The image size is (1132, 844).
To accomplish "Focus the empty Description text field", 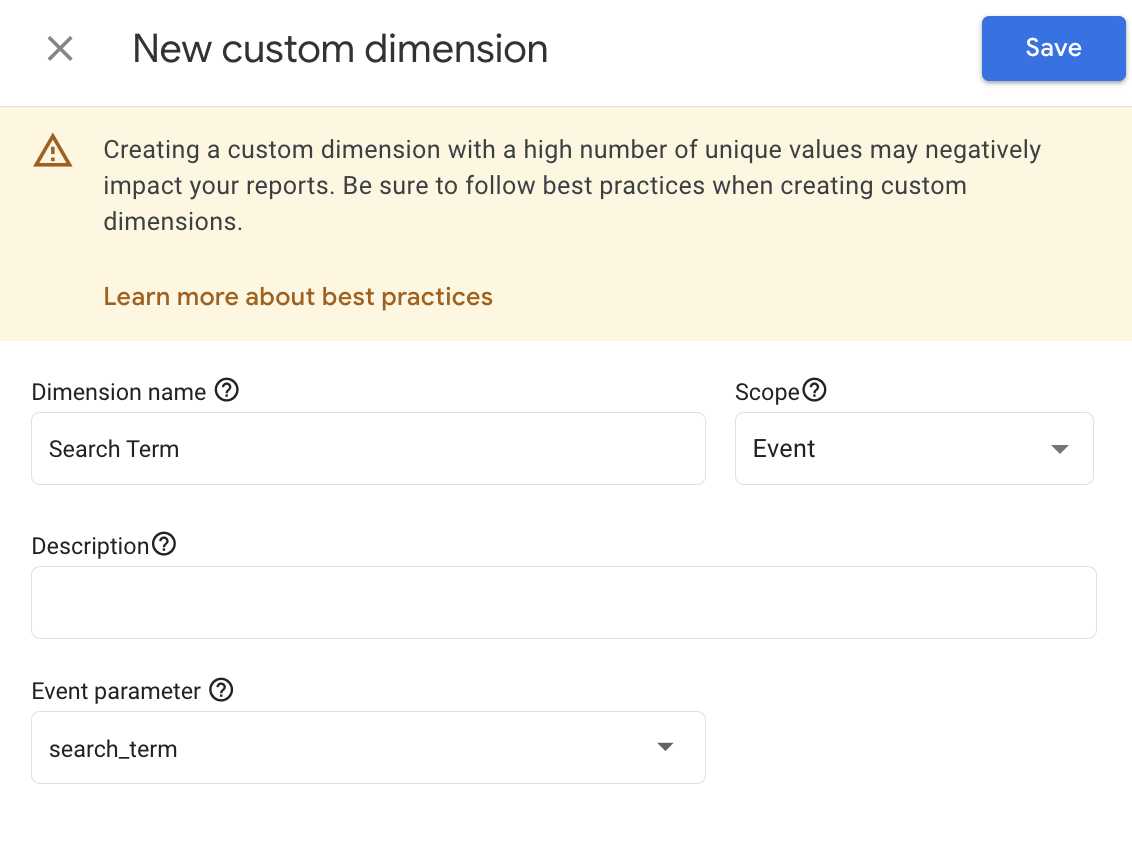I will 563,603.
